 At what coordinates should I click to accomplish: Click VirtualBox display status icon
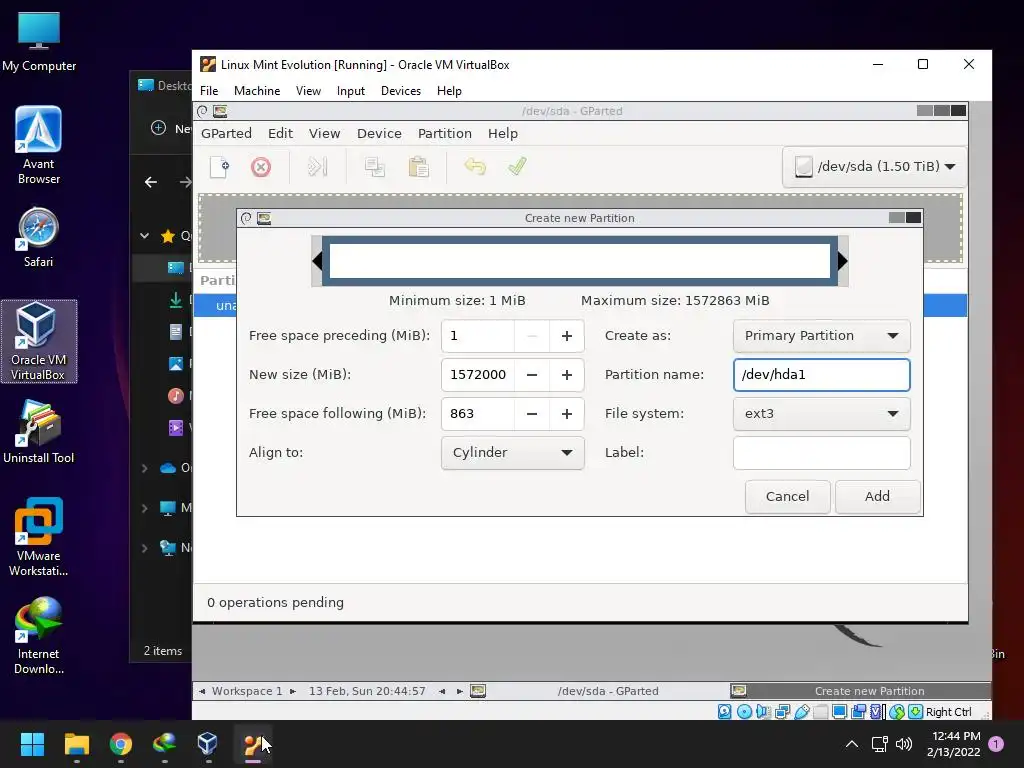[x=840, y=711]
